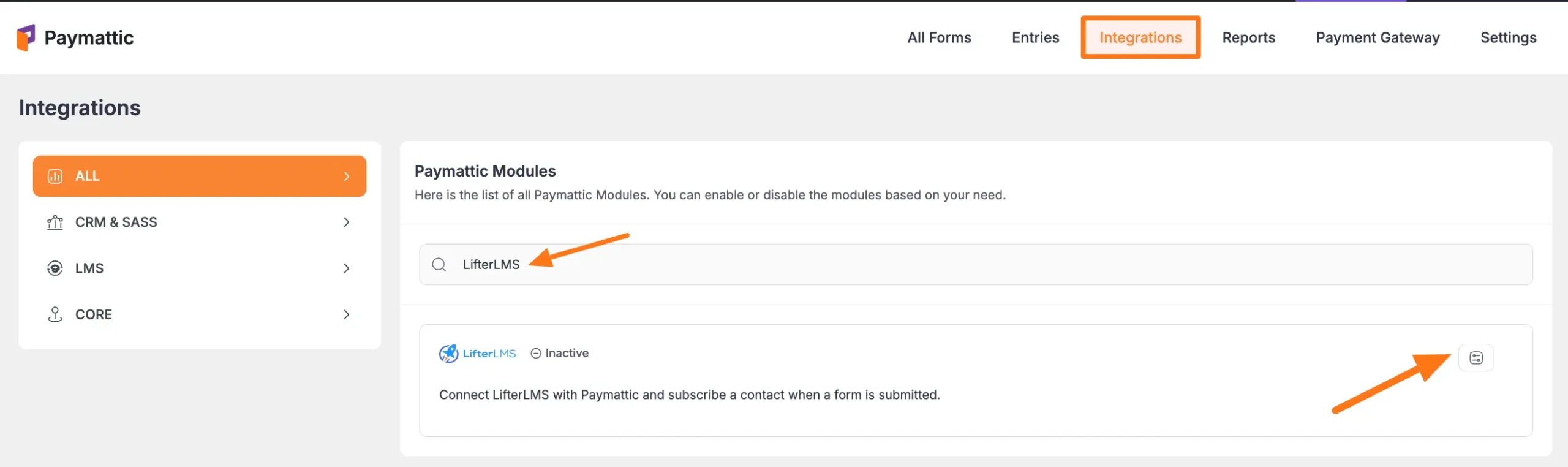Select the Integrations tab
Image resolution: width=1568 pixels, height=467 pixels.
[1140, 37]
